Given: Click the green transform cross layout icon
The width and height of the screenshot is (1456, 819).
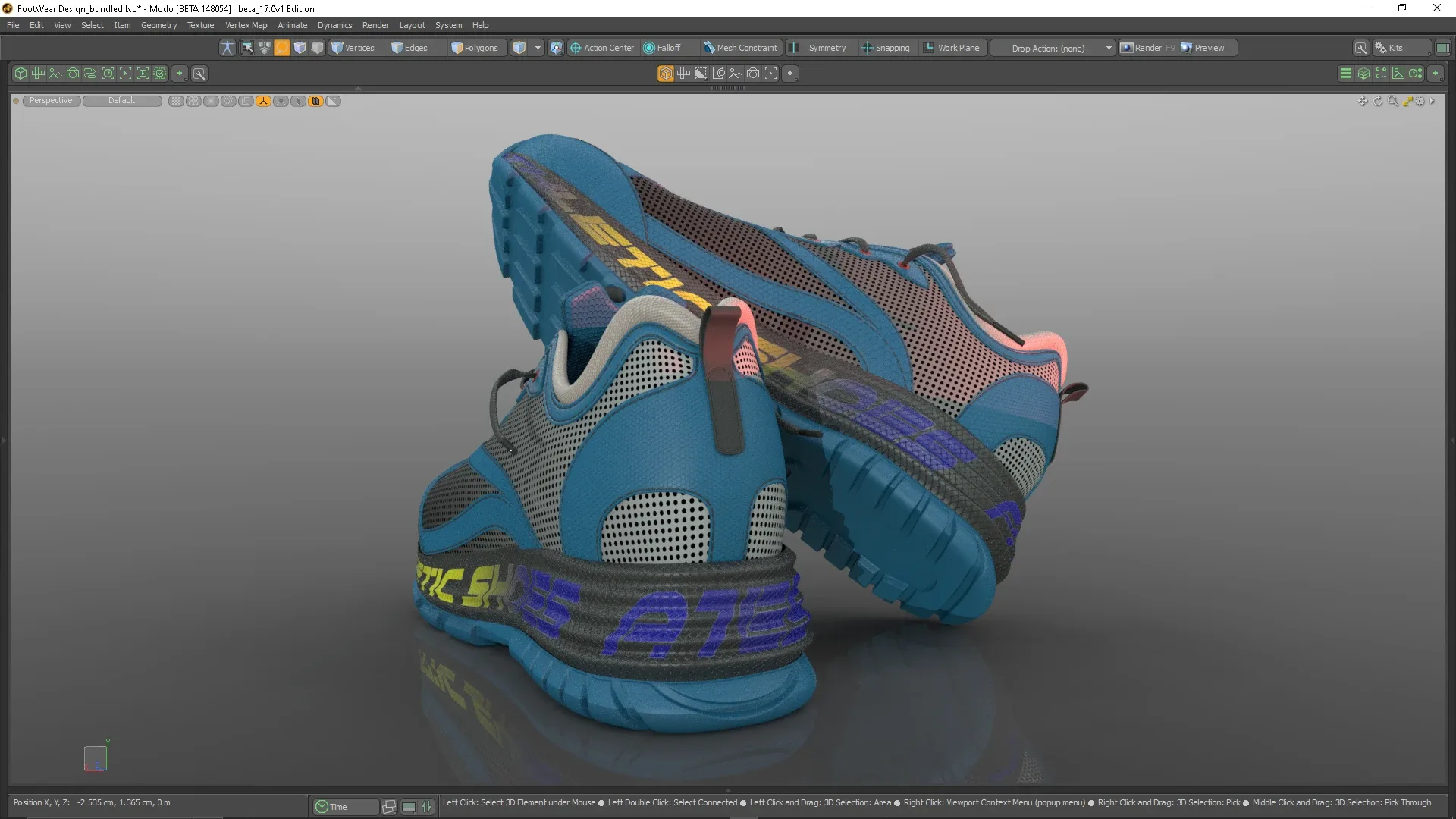Looking at the screenshot, I should point(38,74).
